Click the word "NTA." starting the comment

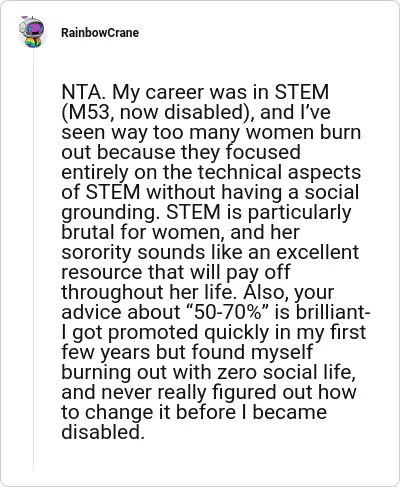coord(84,92)
